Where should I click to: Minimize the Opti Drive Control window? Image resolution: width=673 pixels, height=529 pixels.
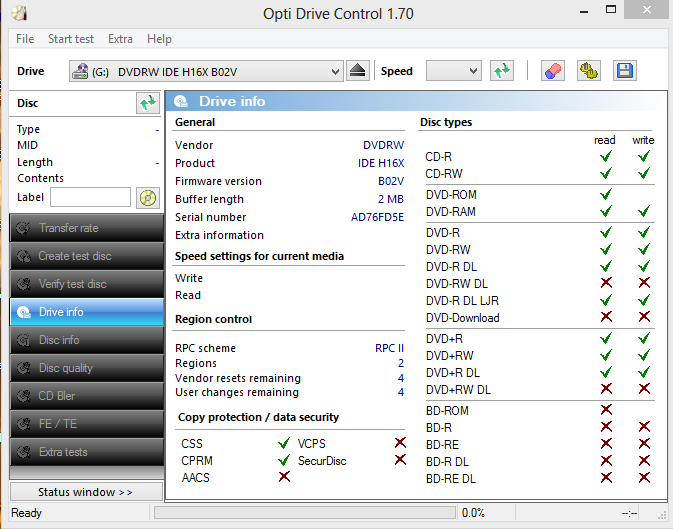tap(584, 11)
